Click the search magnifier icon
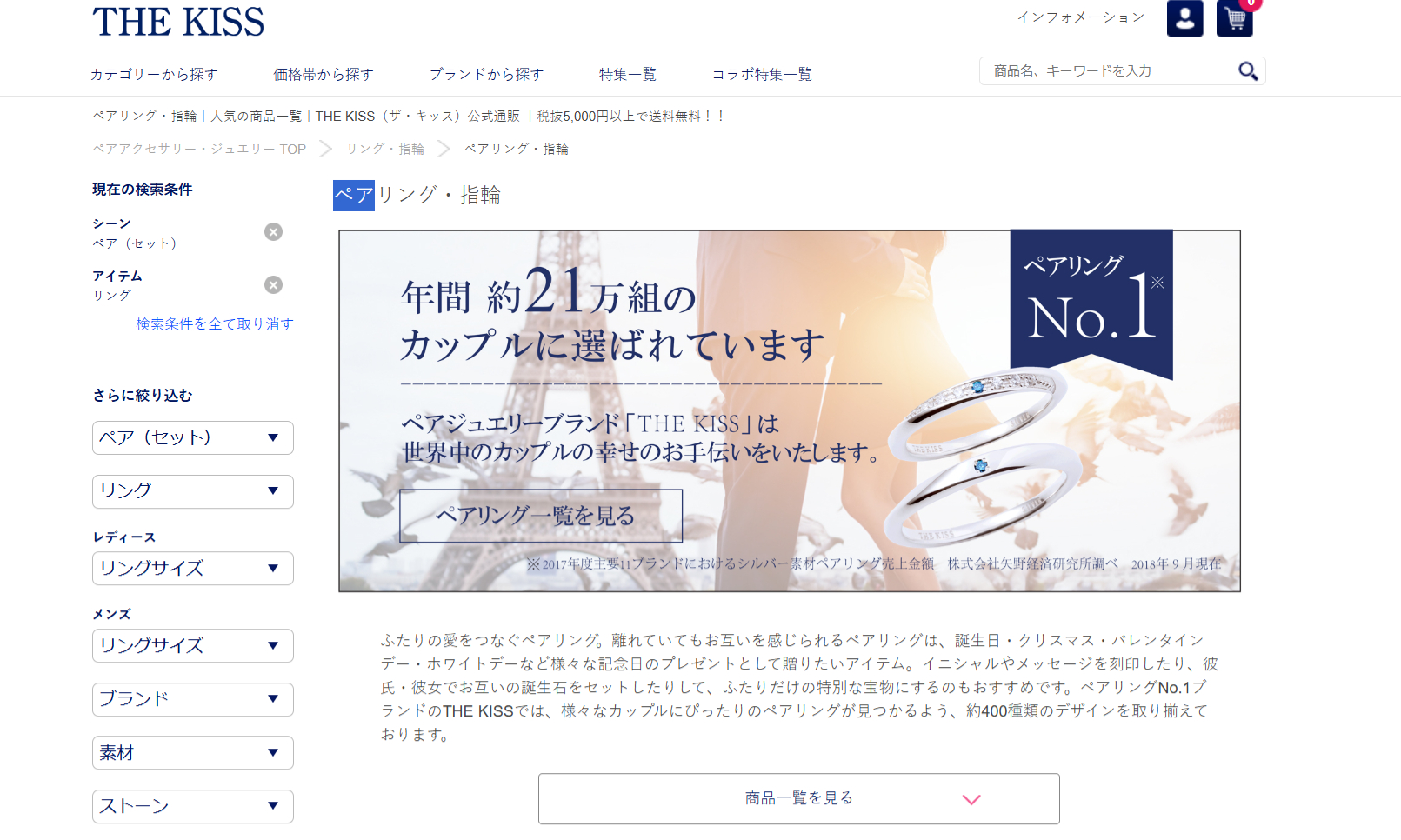 pyautogui.click(x=1248, y=71)
